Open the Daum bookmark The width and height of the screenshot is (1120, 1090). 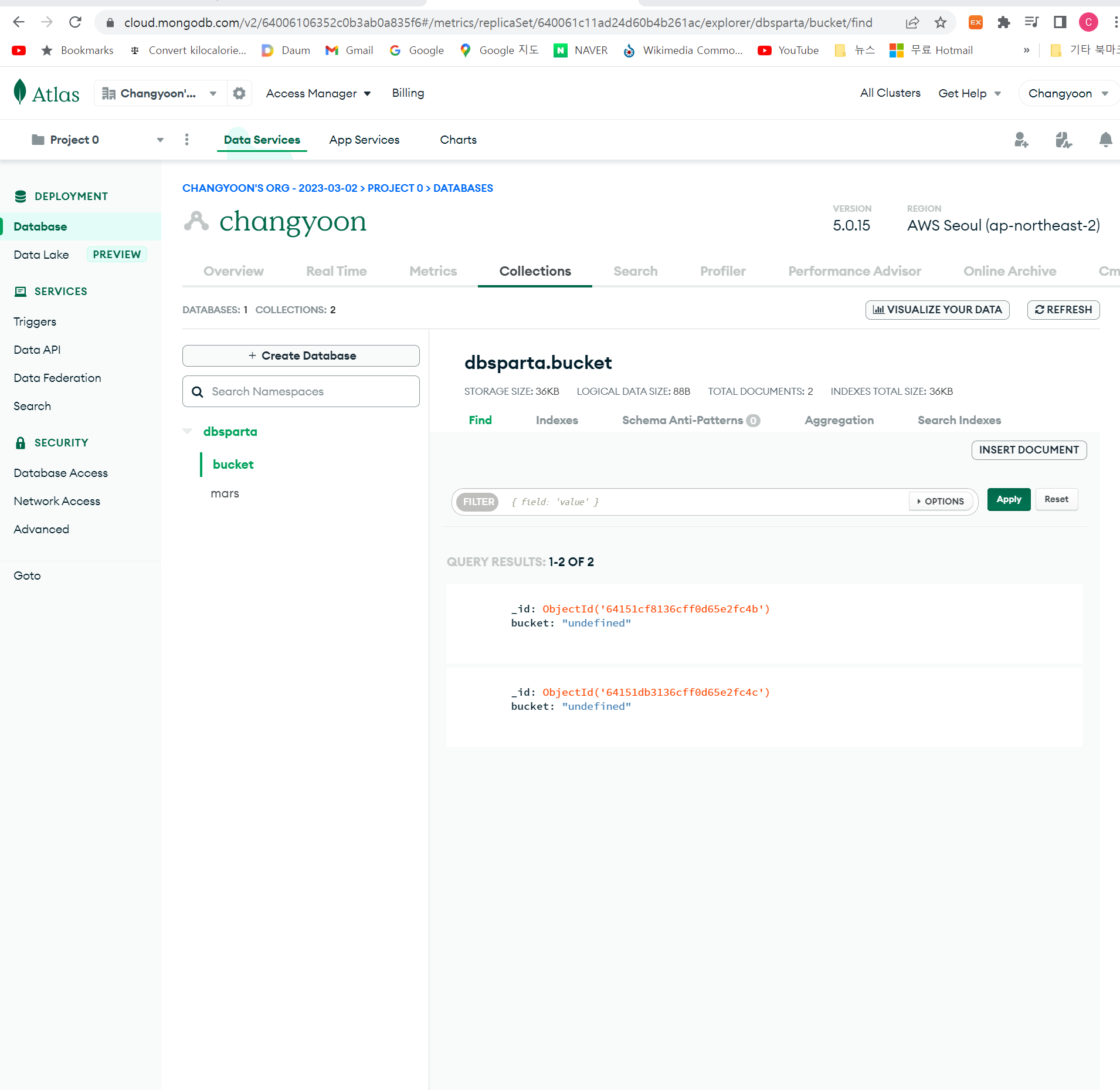coord(286,50)
